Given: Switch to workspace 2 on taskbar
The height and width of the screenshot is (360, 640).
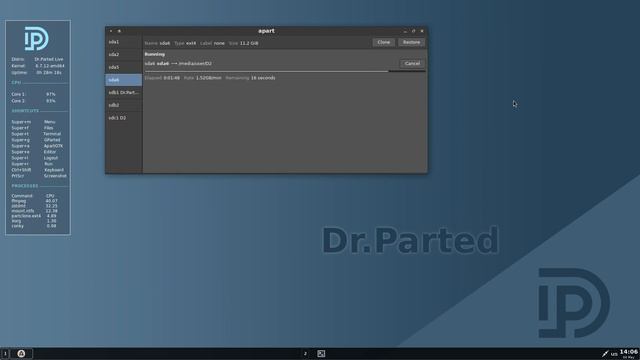Looking at the screenshot, I should coord(305,354).
